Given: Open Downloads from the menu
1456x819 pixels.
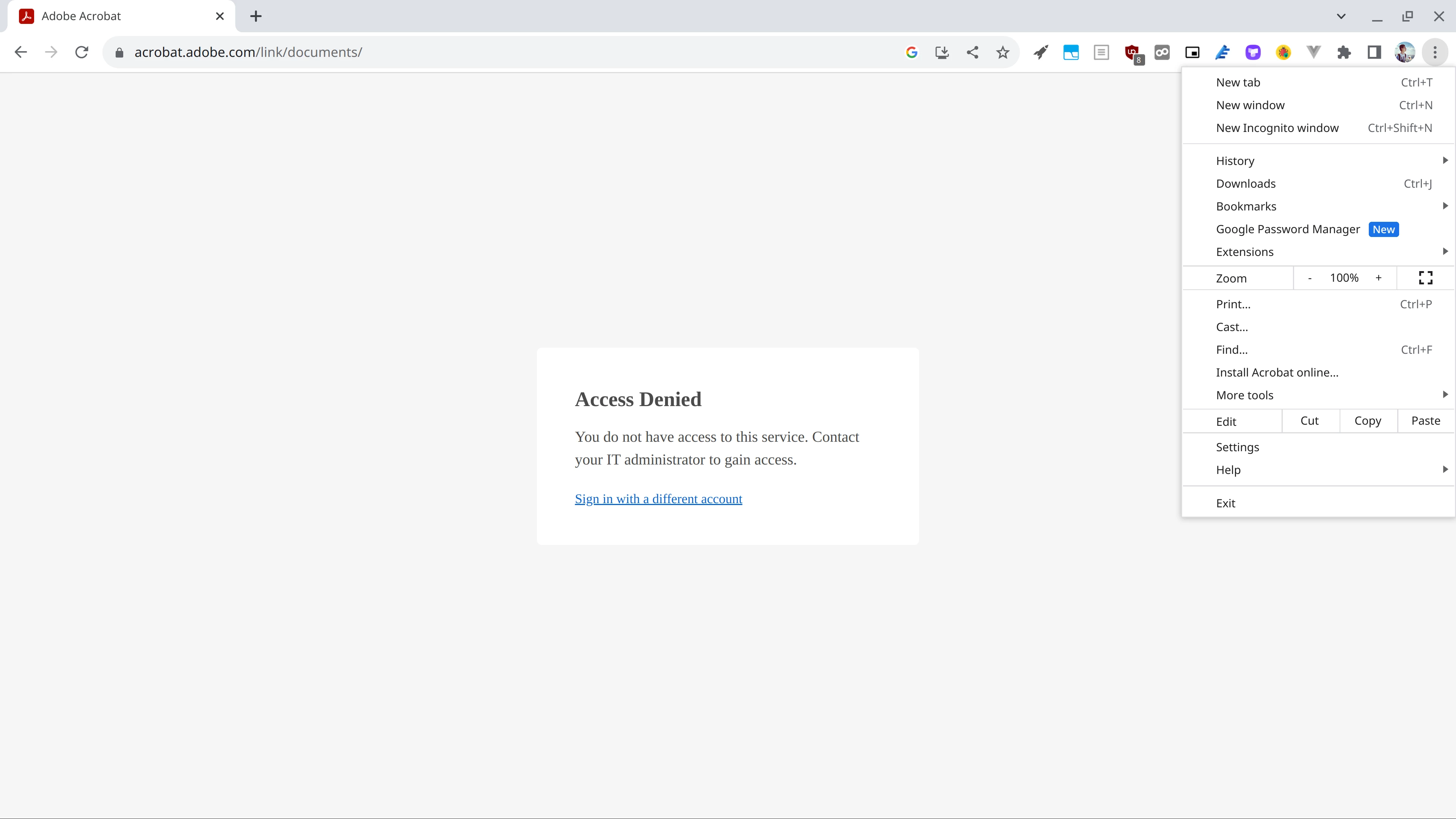Looking at the screenshot, I should 1246,184.
